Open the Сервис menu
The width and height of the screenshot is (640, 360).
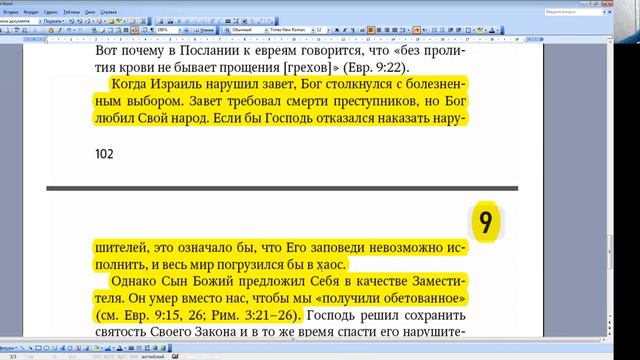click(51, 12)
